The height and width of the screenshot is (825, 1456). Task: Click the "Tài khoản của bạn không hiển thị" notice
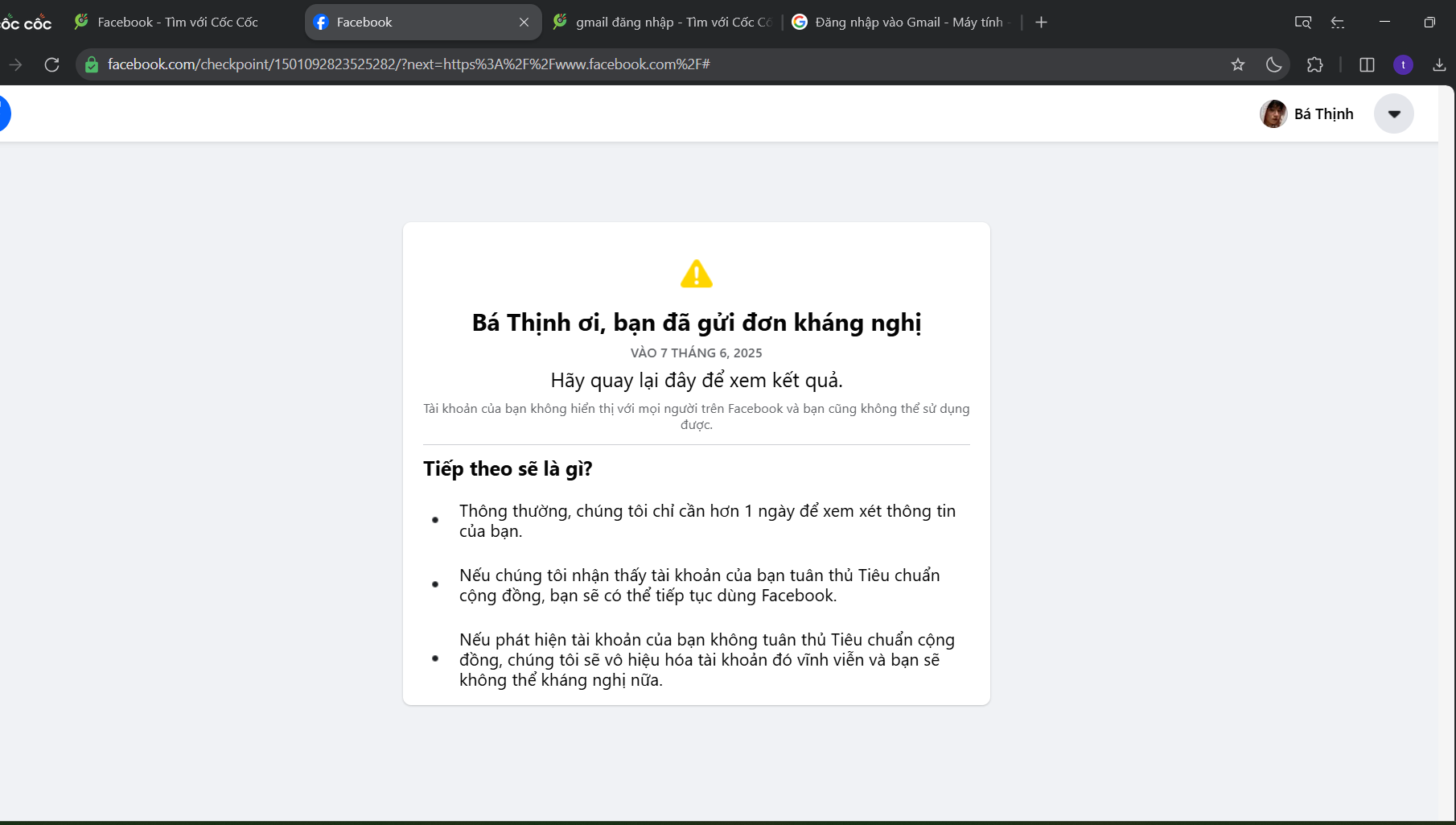coord(697,416)
